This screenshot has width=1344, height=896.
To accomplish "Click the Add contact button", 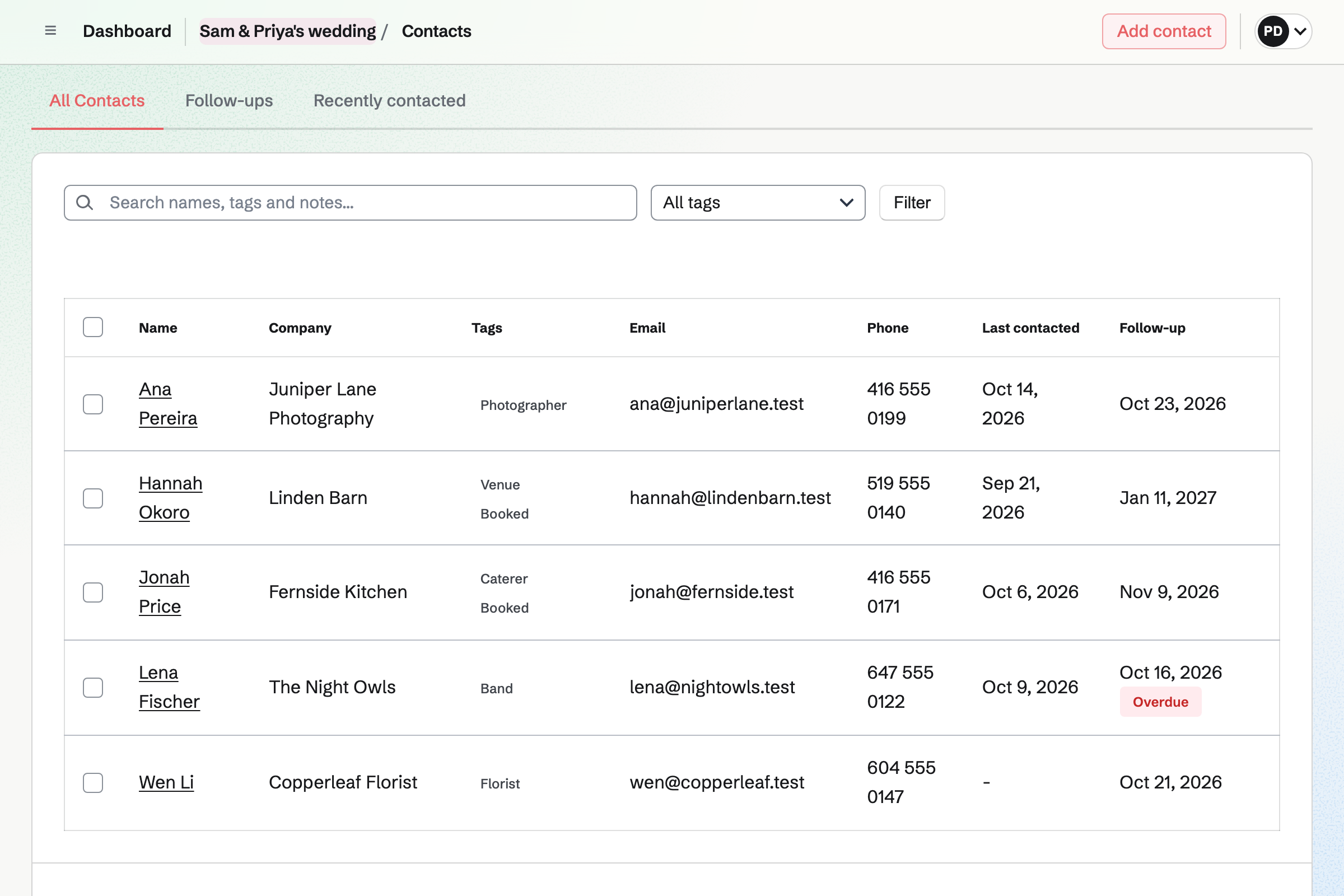I will coord(1164,31).
